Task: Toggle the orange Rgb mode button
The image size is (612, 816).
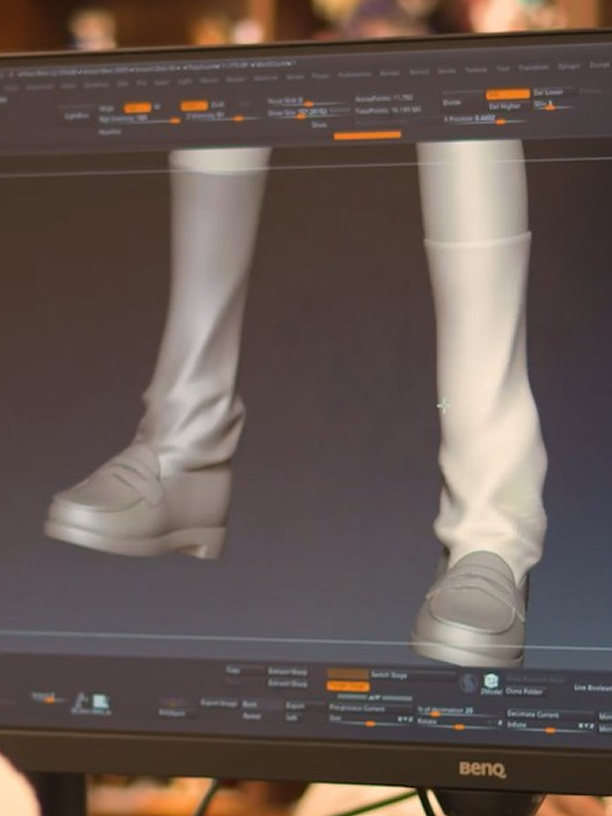Action: (x=137, y=108)
